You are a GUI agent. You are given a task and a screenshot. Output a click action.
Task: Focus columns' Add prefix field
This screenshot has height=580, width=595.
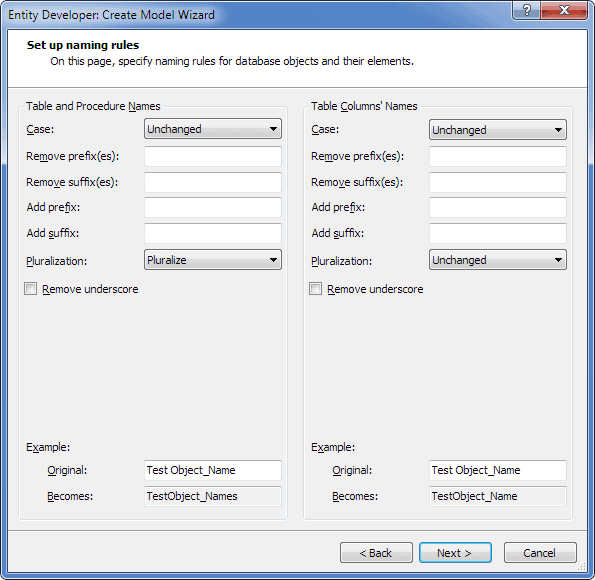point(498,207)
